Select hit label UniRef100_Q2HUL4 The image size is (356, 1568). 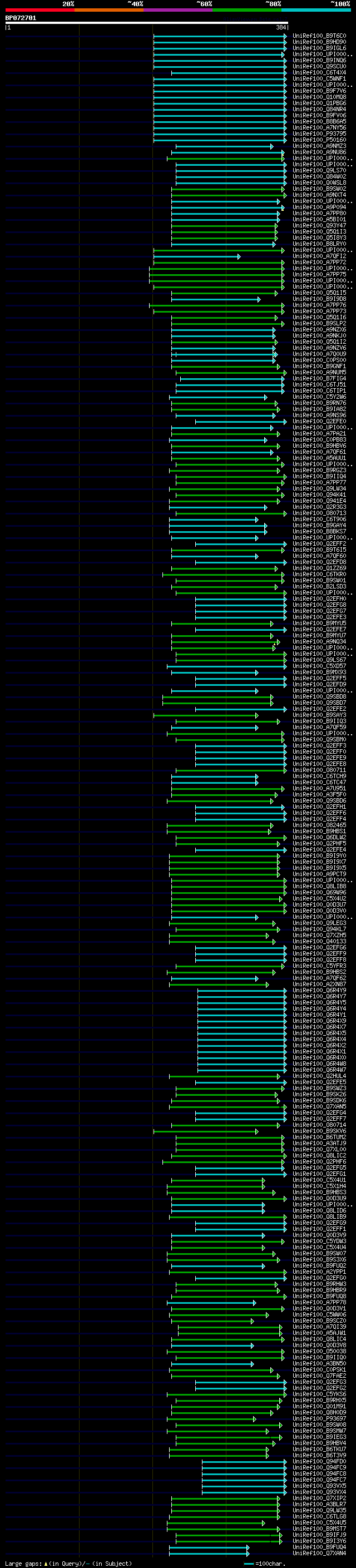pos(319,1076)
